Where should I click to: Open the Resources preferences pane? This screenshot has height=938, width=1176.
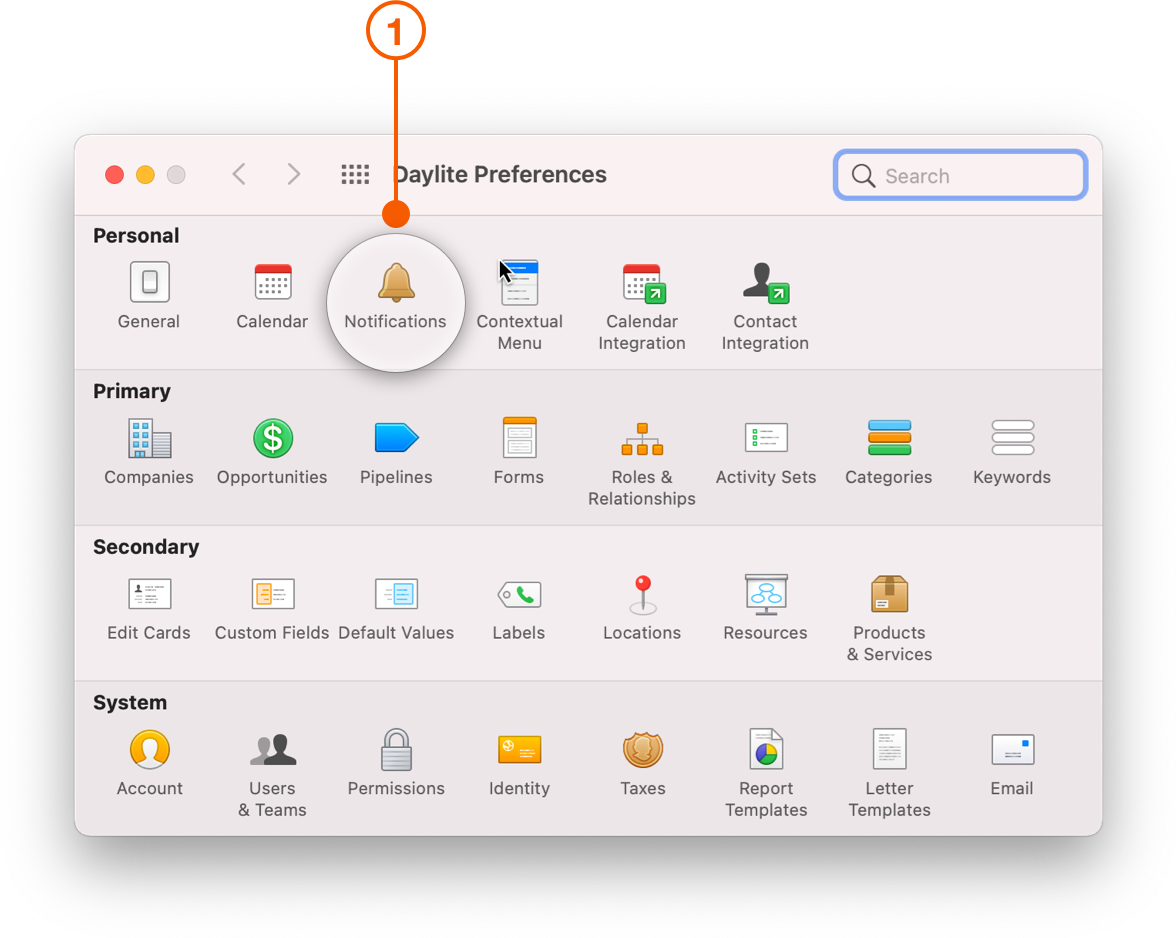click(766, 607)
